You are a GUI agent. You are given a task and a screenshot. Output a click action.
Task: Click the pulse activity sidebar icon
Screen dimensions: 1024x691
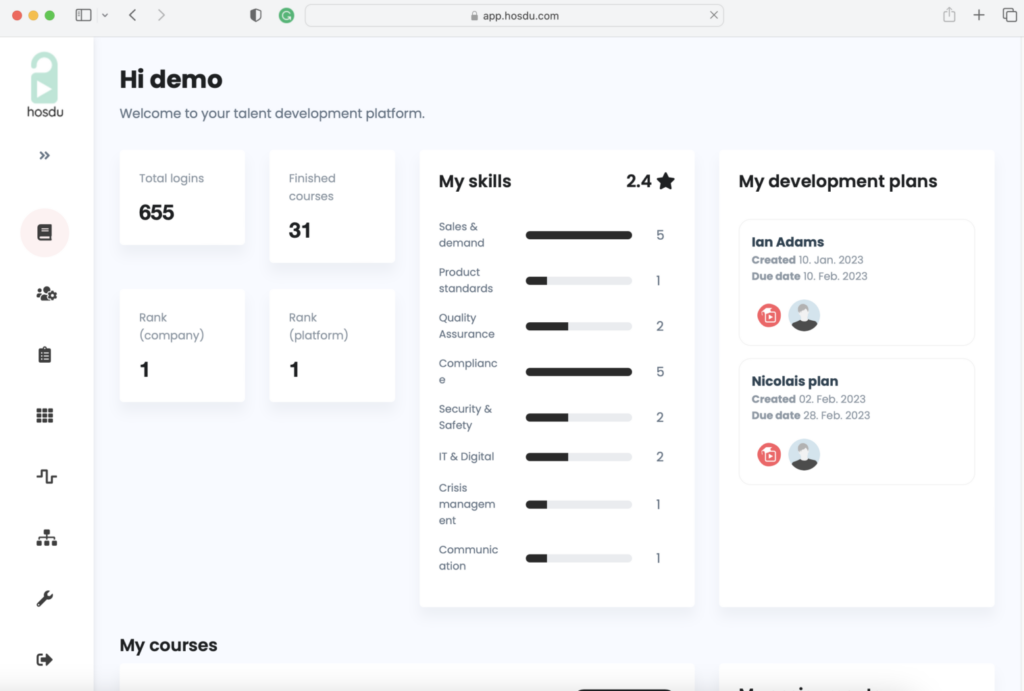[46, 477]
